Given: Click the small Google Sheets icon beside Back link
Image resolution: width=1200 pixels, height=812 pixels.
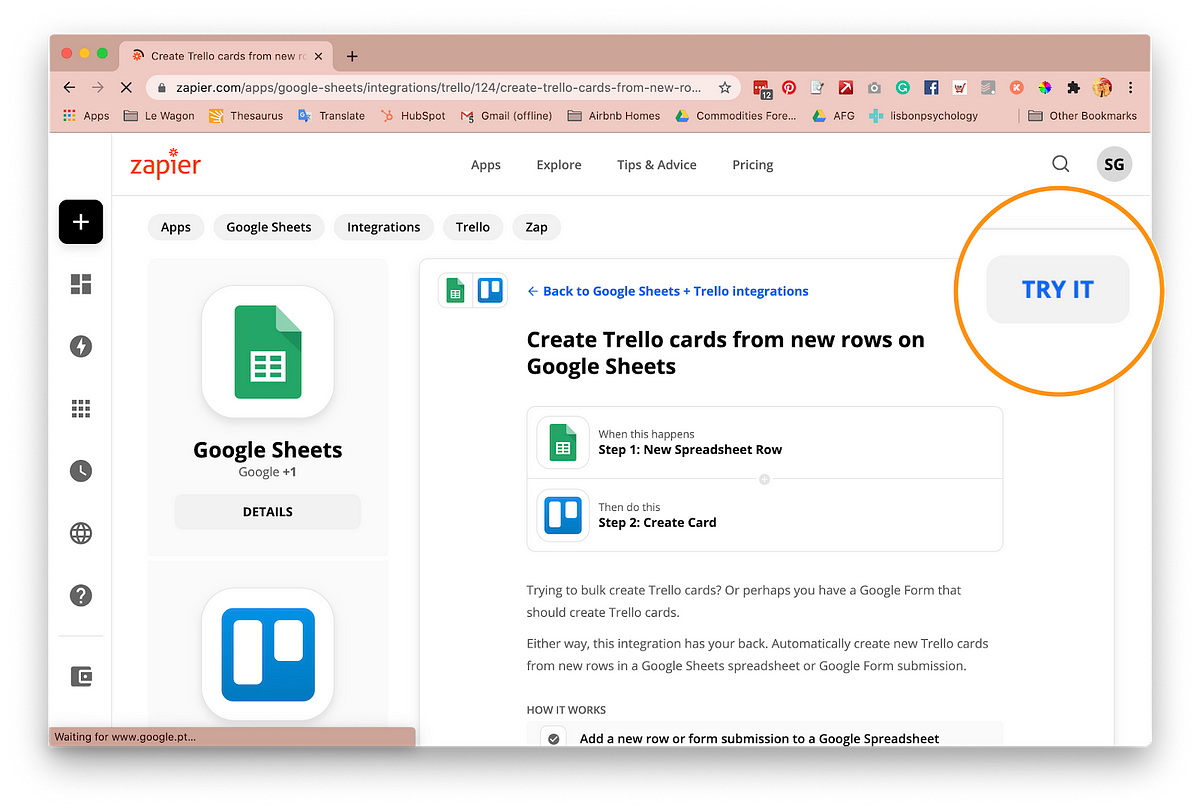Looking at the screenshot, I should (x=455, y=290).
